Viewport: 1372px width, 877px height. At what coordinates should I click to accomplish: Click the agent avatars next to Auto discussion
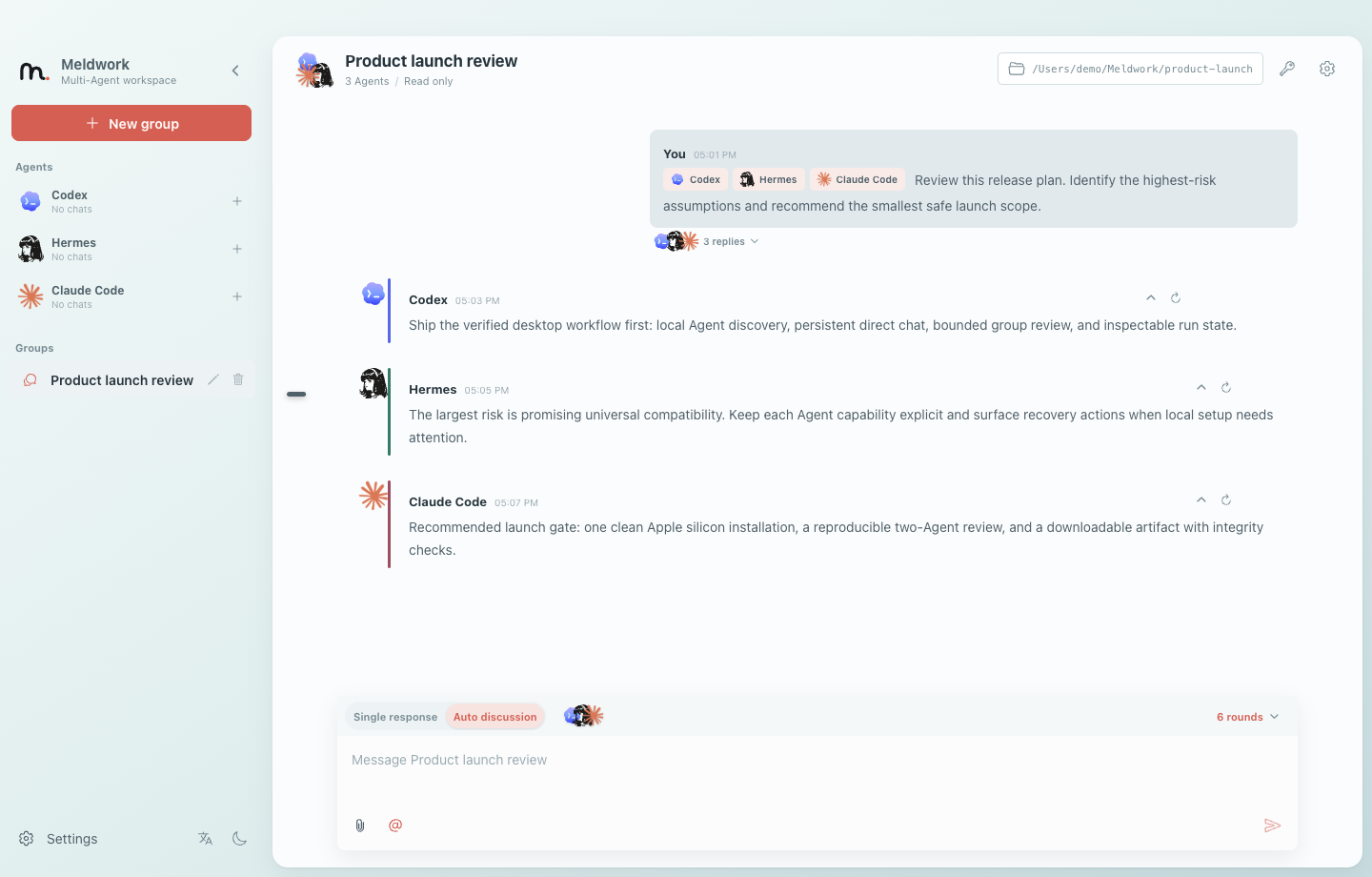(x=584, y=716)
